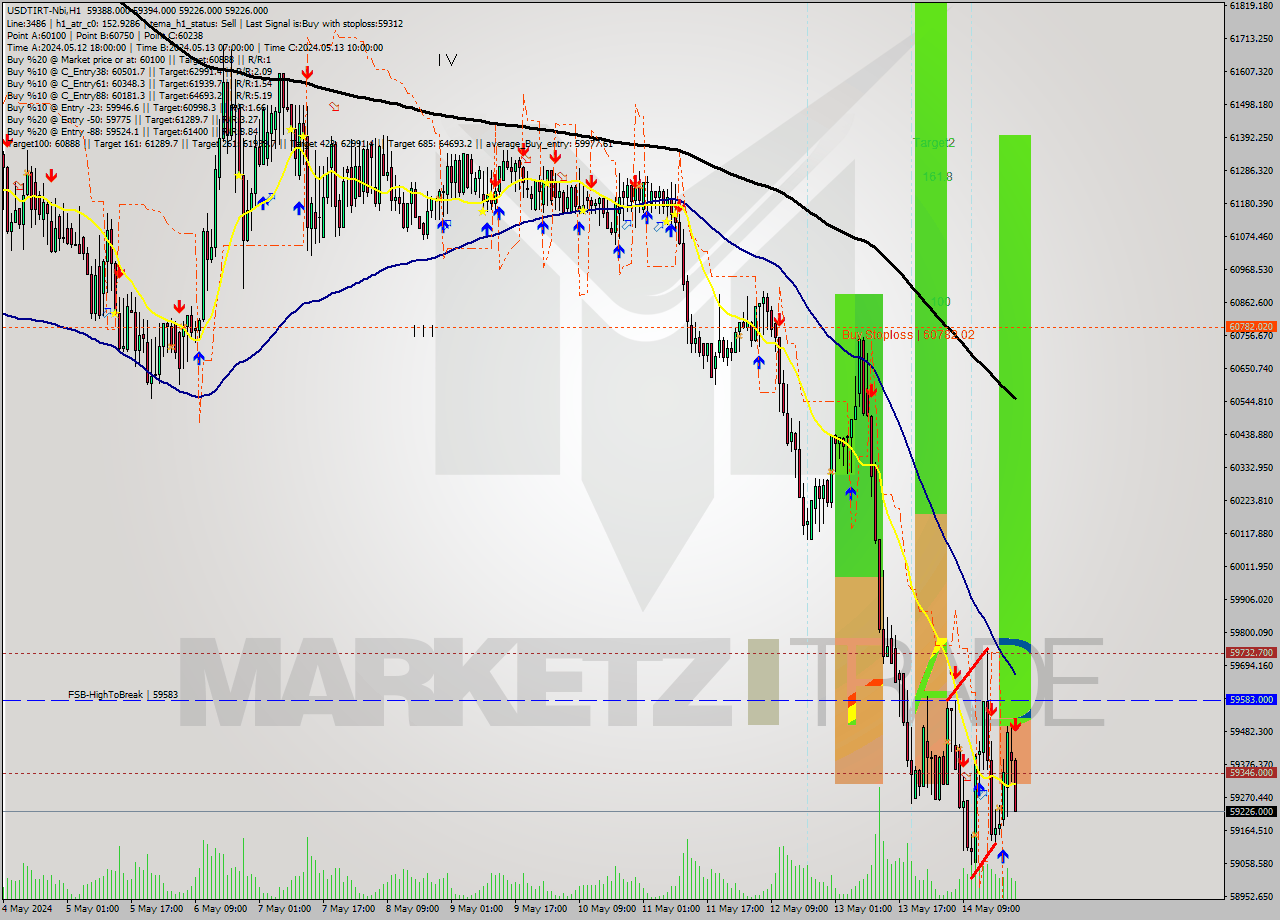The width and height of the screenshot is (1280, 920).
Task: Click the Time A:2024.05.12 18:00:00 line
Action: (195, 47)
